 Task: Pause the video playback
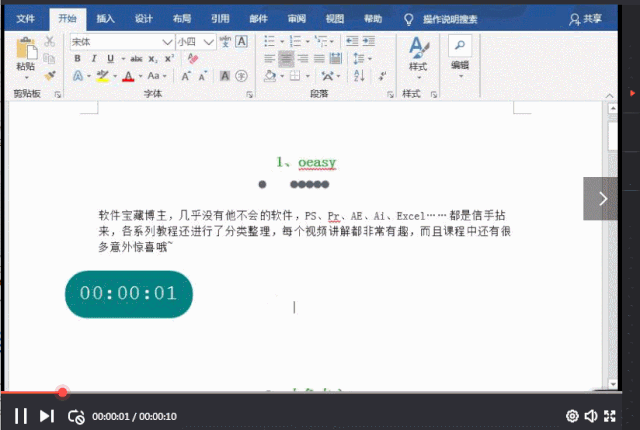[20, 416]
